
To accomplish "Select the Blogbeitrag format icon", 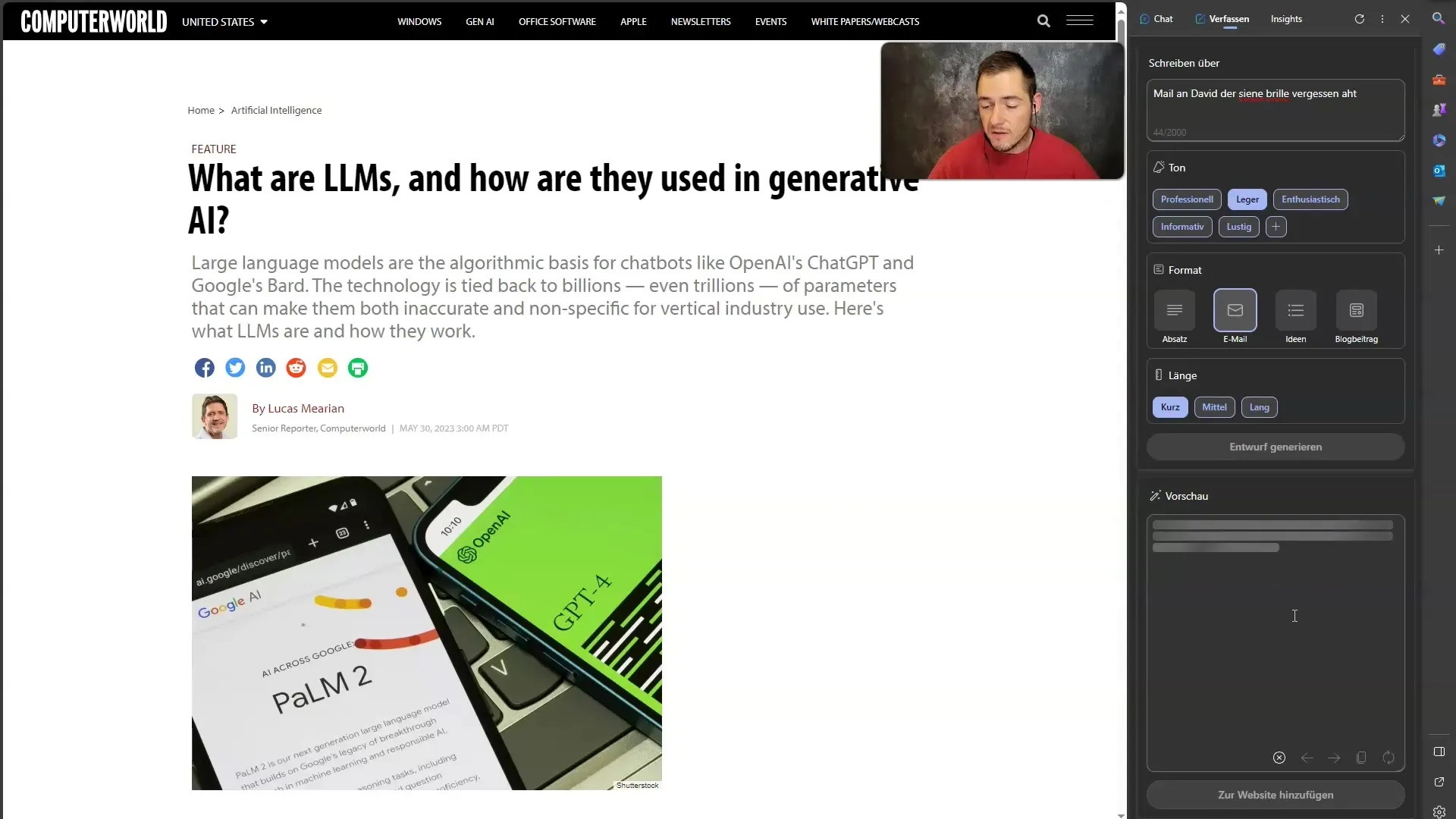I will (x=1356, y=310).
